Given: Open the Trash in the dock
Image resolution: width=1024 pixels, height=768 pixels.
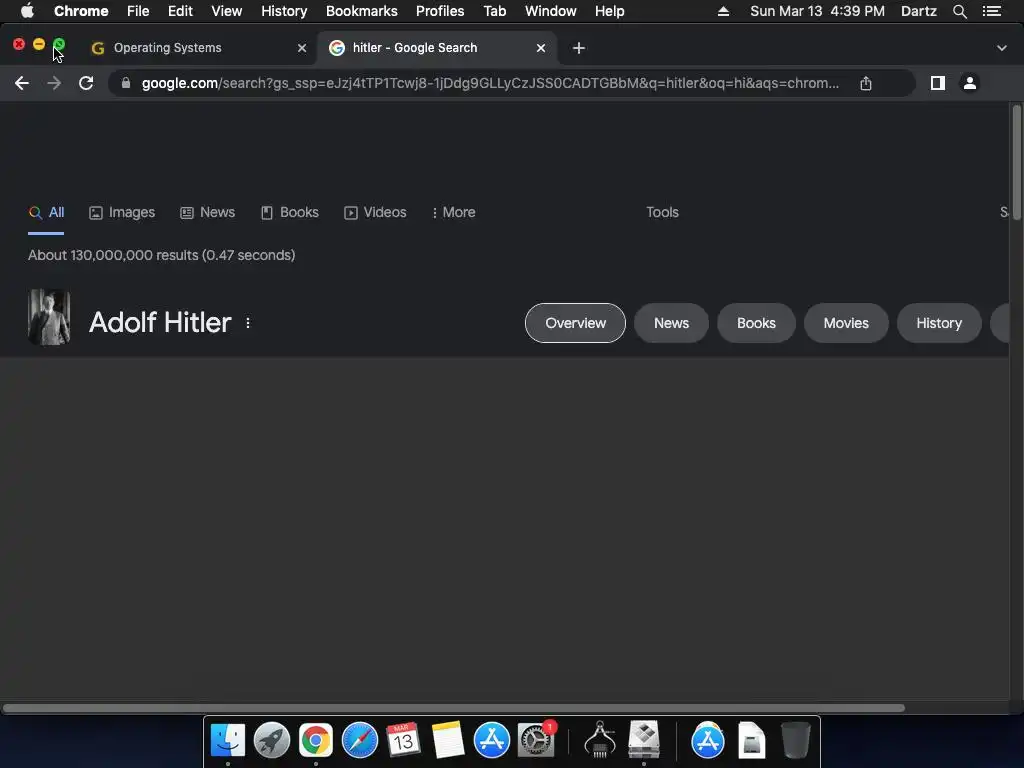Looking at the screenshot, I should click(795, 741).
